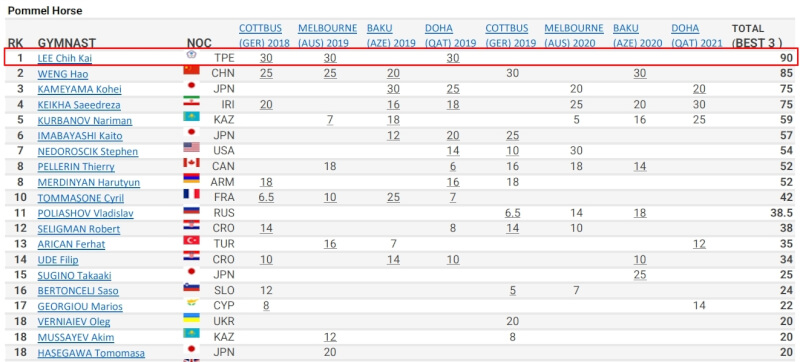Image resolution: width=800 pixels, height=362 pixels.
Task: Open gymnast POLIASHOV Vladislav's profile
Action: point(86,214)
